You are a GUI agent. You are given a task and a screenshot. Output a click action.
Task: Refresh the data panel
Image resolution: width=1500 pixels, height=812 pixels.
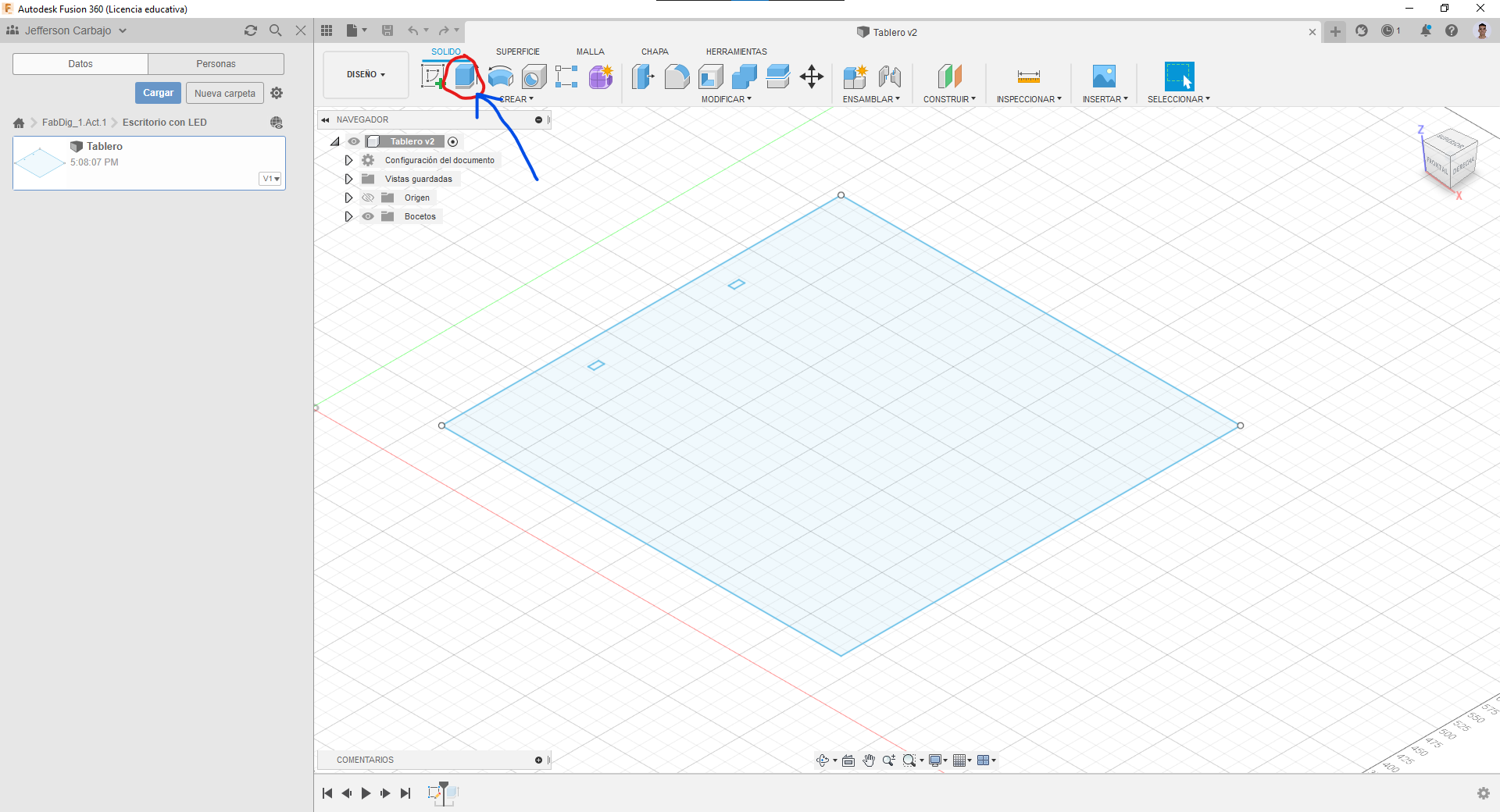click(x=251, y=30)
